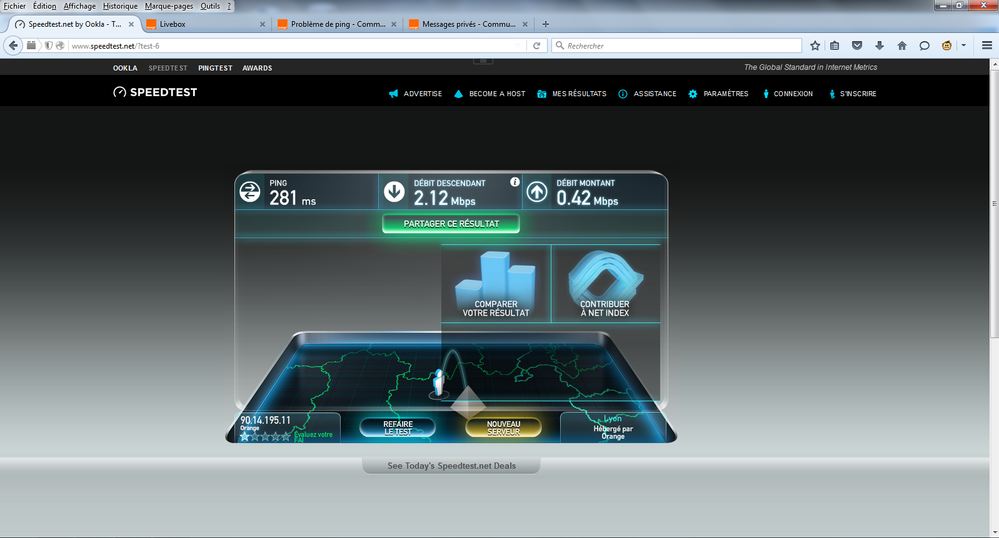The image size is (999, 538).
Task: Click the Partager ce résultat button
Action: pyautogui.click(x=451, y=223)
